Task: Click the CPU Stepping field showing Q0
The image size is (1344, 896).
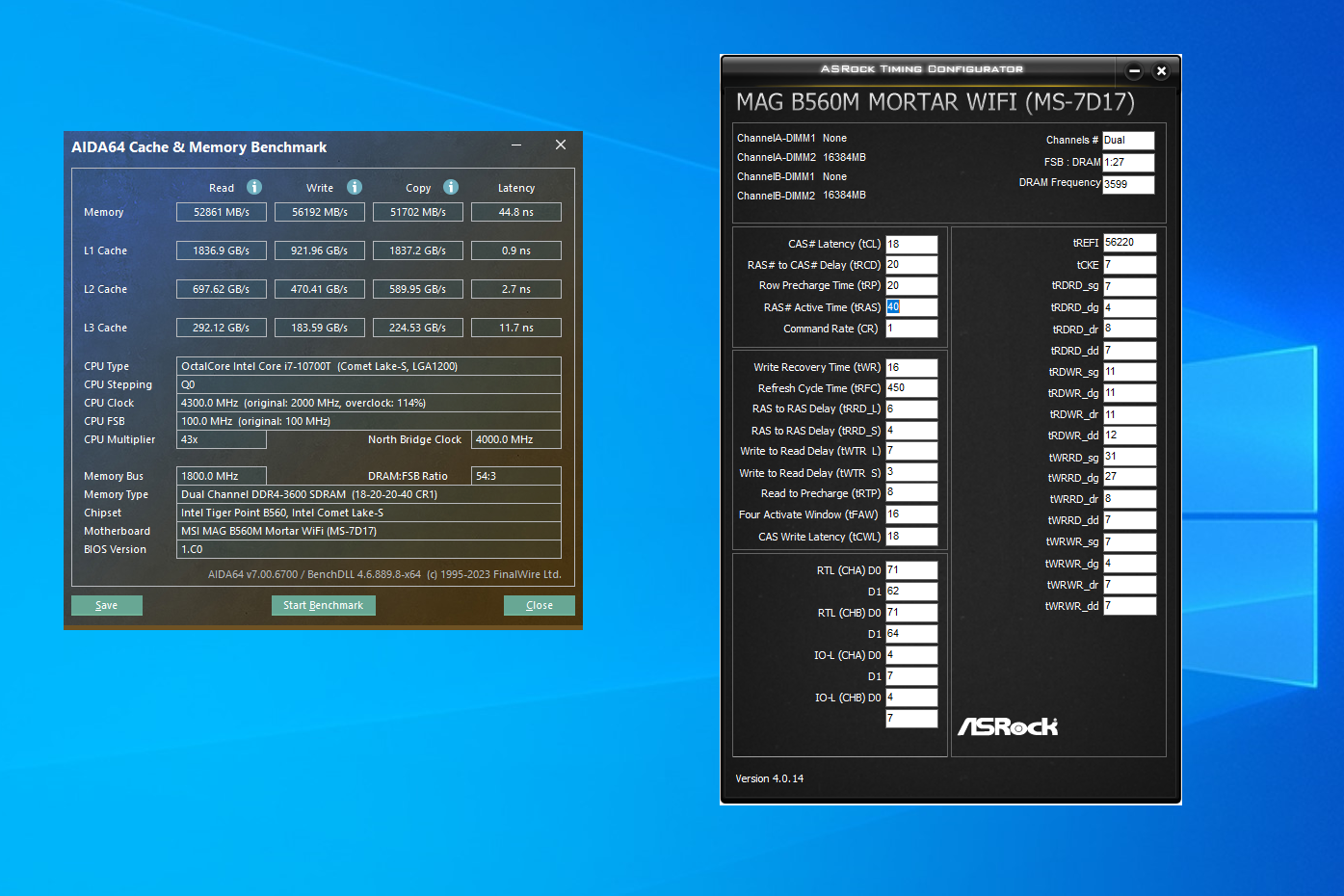Action: click(x=369, y=384)
